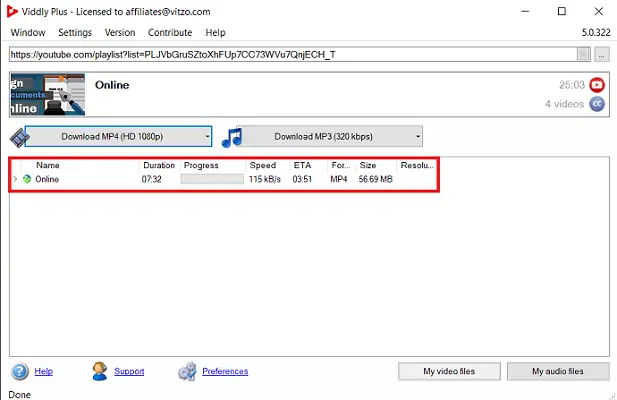Click the CC subtitles icon
617x400 pixels.
click(x=597, y=104)
